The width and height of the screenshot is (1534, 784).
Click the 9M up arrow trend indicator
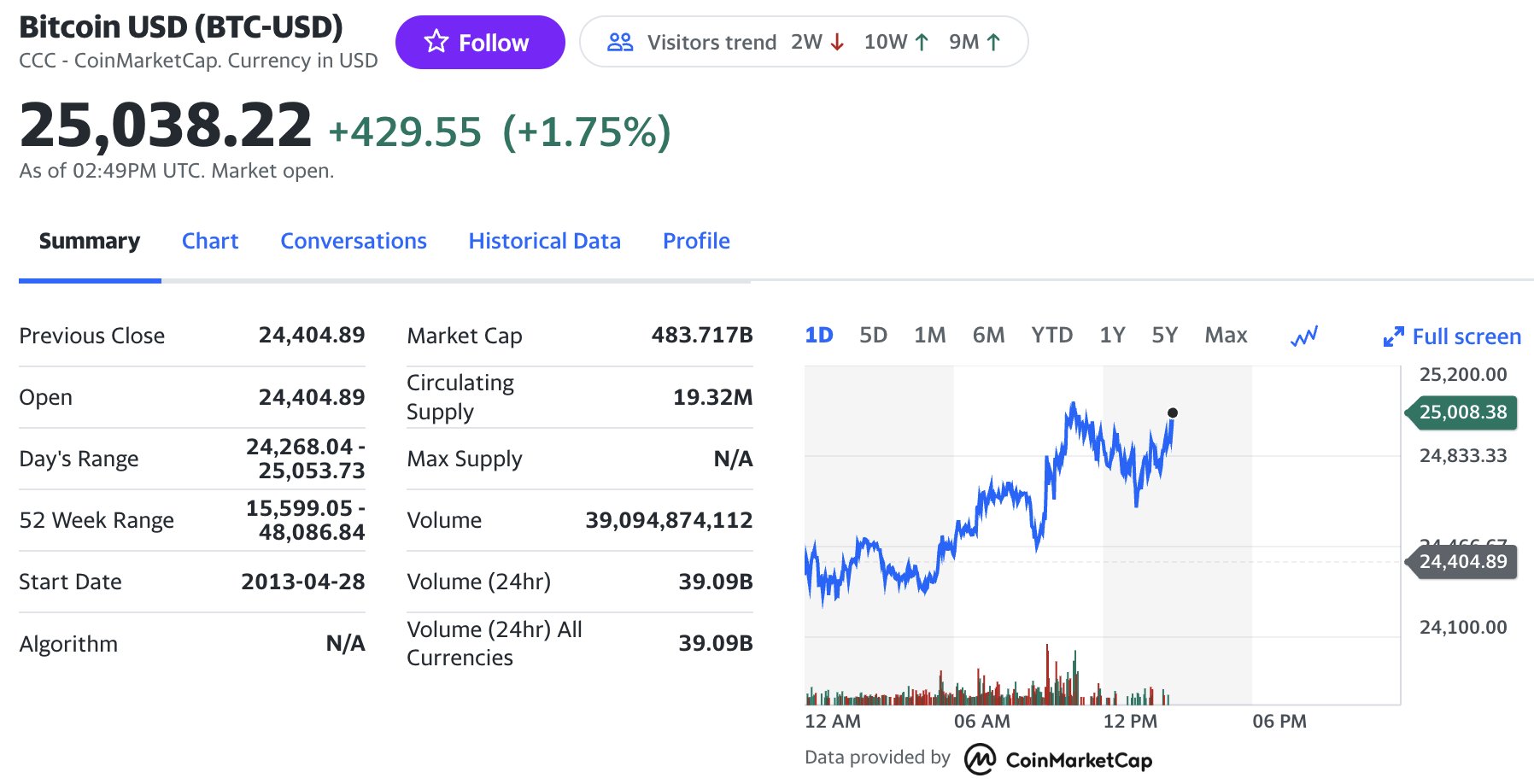pyautogui.click(x=993, y=42)
